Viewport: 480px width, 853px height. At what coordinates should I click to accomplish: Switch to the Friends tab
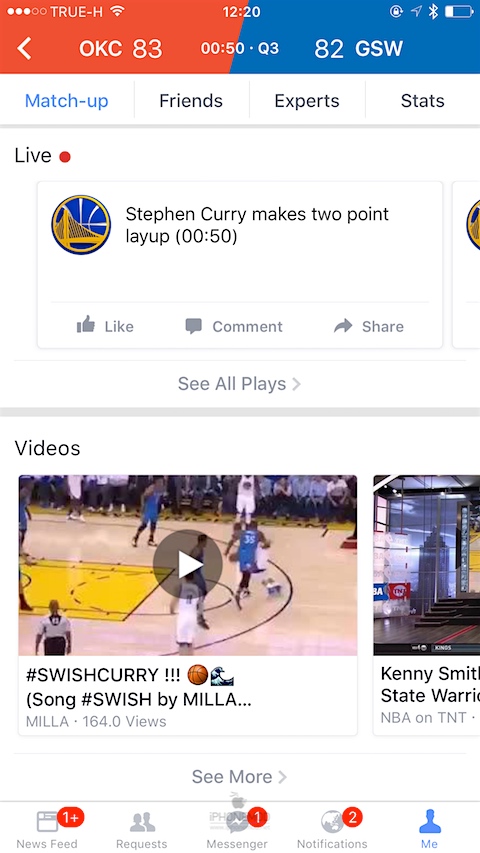[191, 101]
